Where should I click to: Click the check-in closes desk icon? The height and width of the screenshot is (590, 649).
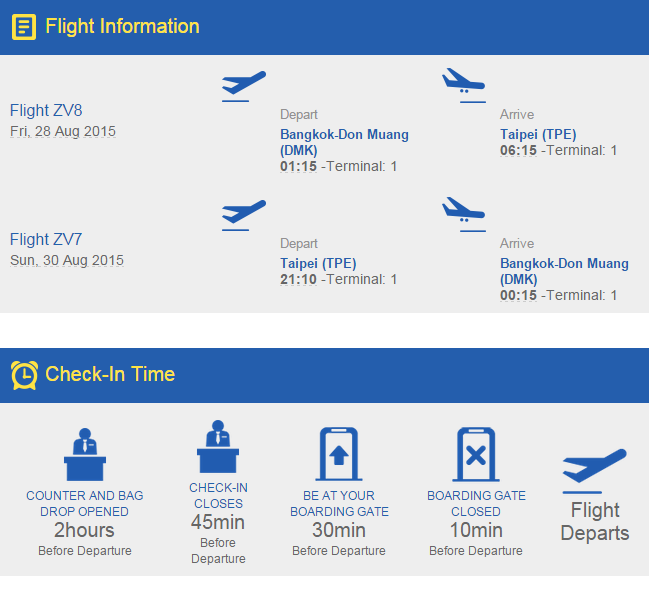tap(218, 448)
